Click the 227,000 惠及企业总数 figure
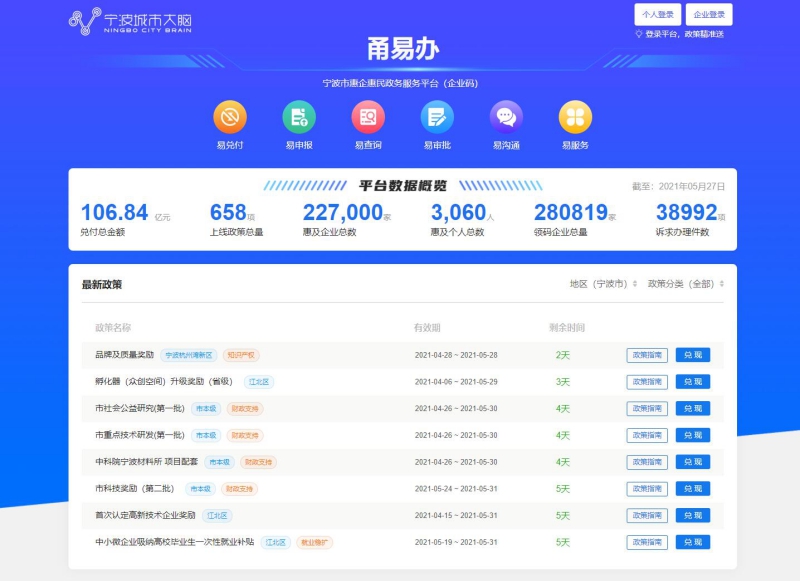Viewport: 800px width, 581px height. pyautogui.click(x=343, y=213)
